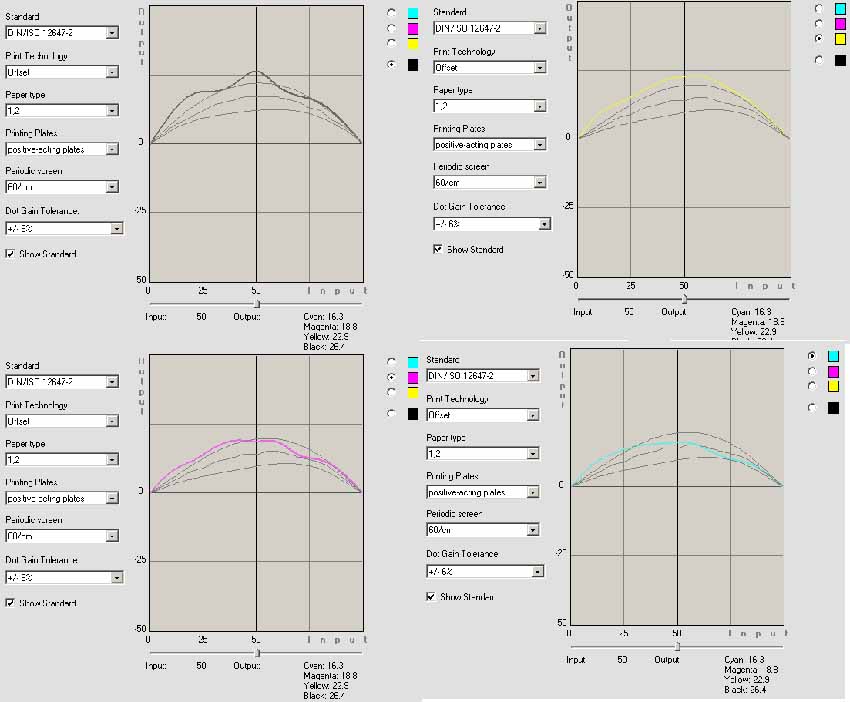This screenshot has height=702, width=850.
Task: Click the input slider under the magenta-curve graph
Action: pos(257,653)
